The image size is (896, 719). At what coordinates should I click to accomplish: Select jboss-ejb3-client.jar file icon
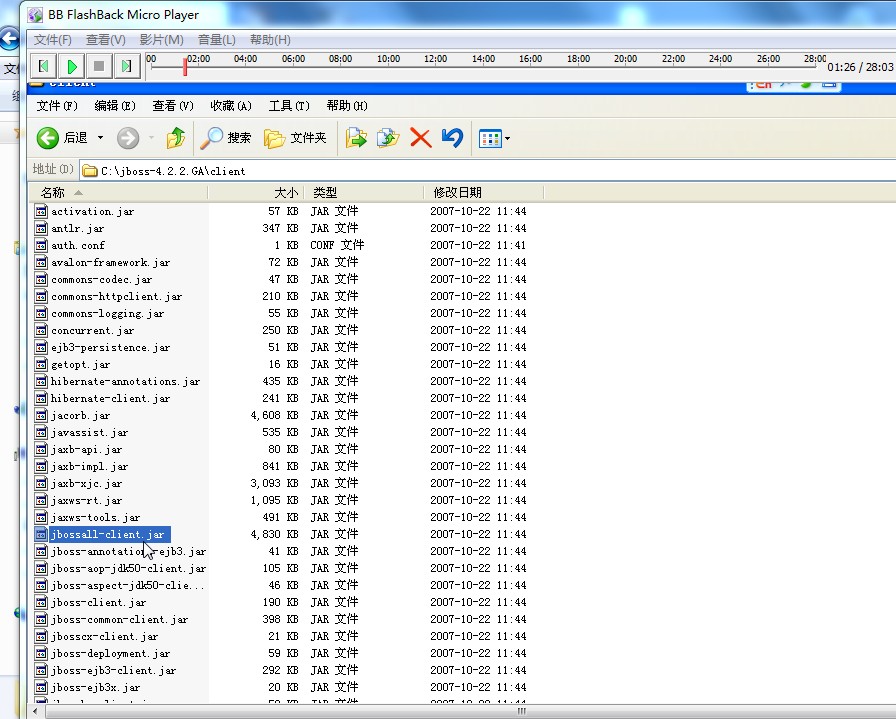point(41,670)
